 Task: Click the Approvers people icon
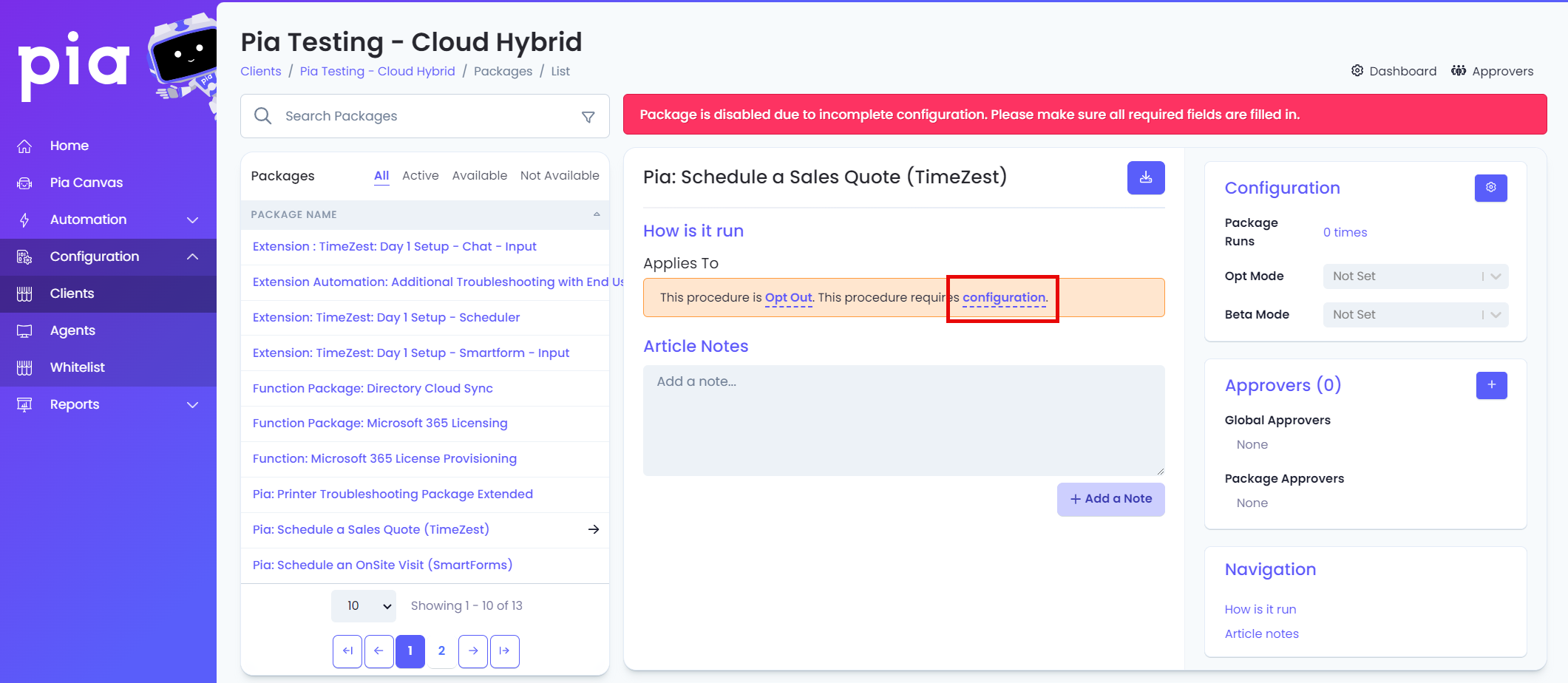(1459, 71)
